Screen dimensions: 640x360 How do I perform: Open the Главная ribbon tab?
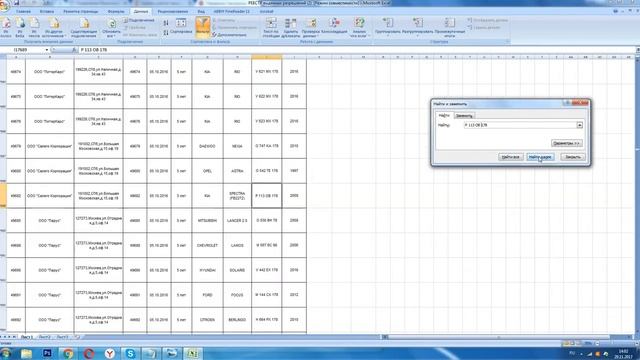coord(23,11)
